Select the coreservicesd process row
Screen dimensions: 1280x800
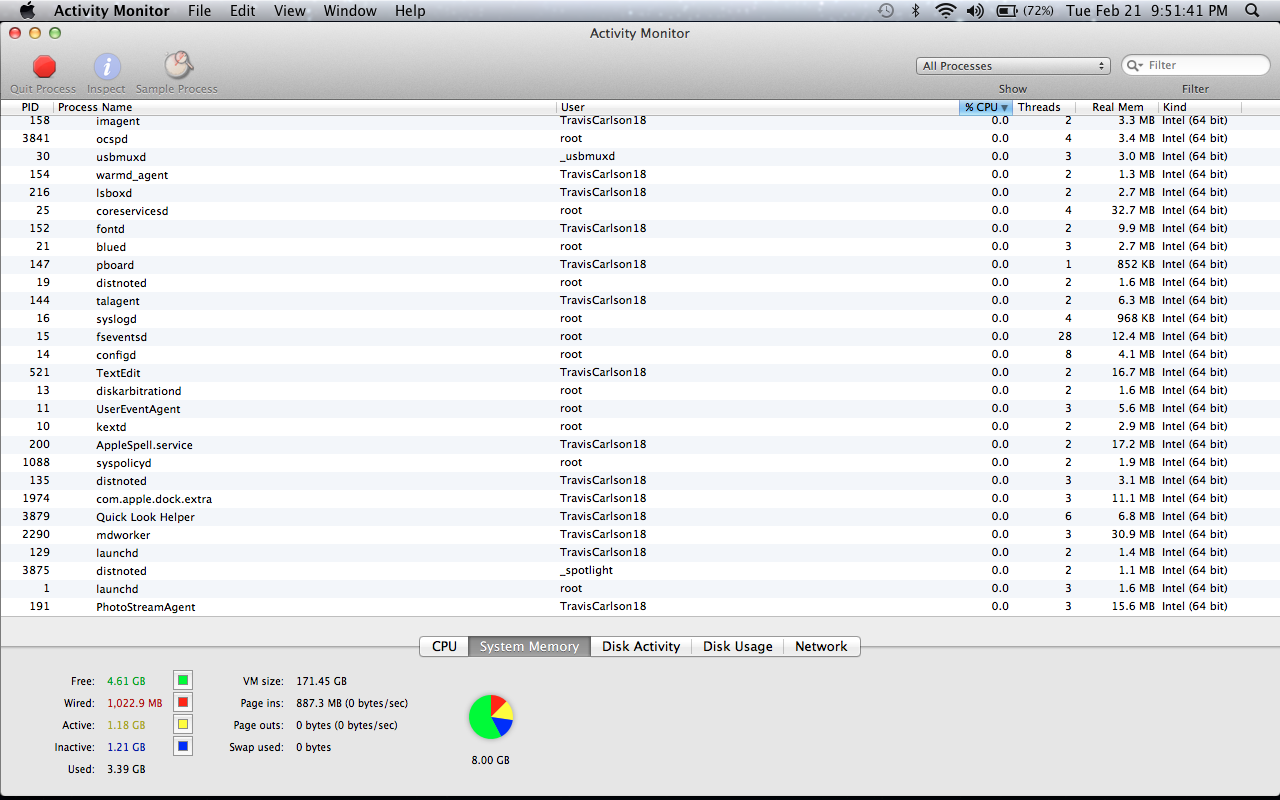point(640,210)
